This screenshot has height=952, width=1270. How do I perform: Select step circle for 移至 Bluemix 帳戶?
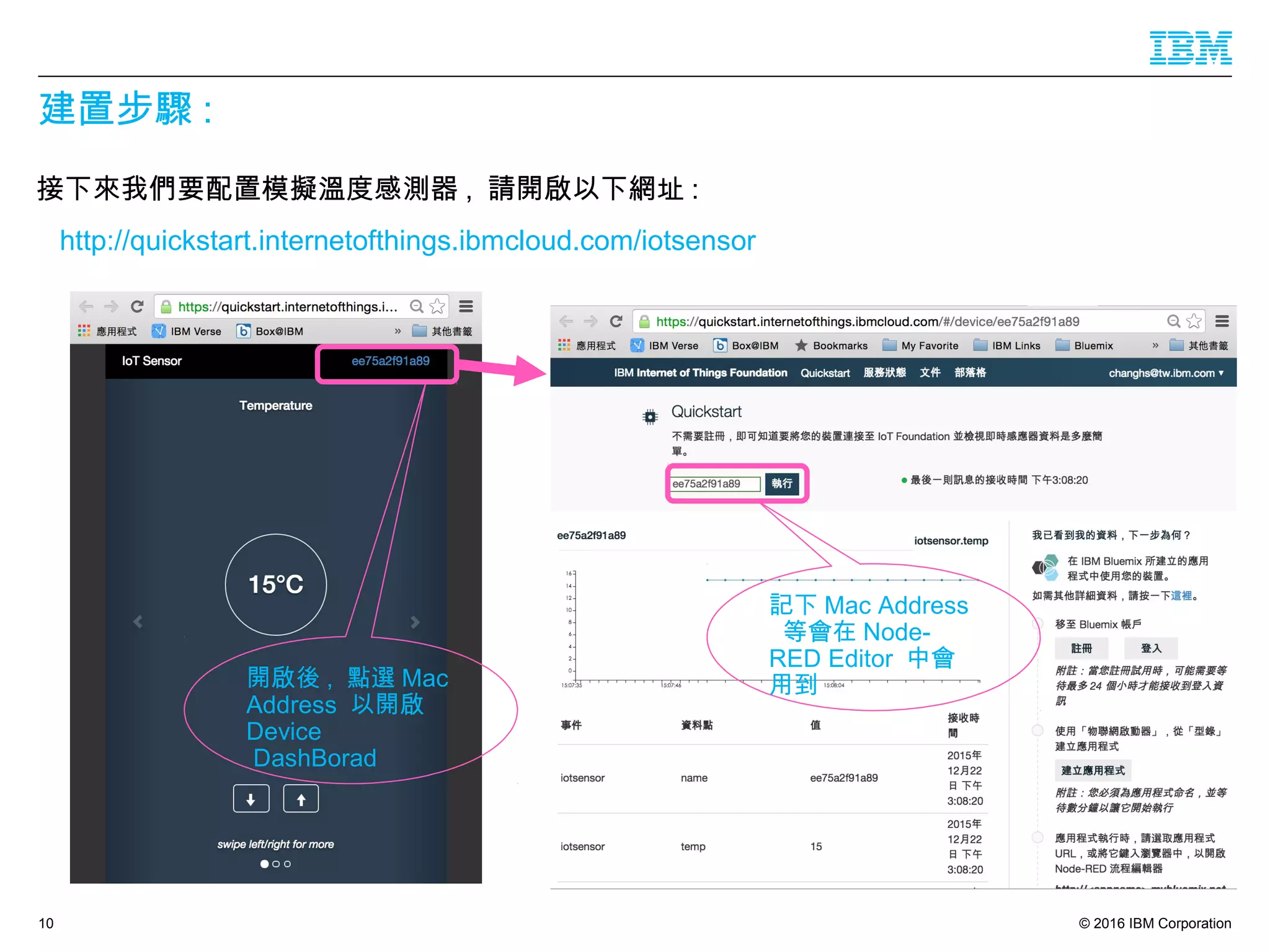pyautogui.click(x=1037, y=624)
